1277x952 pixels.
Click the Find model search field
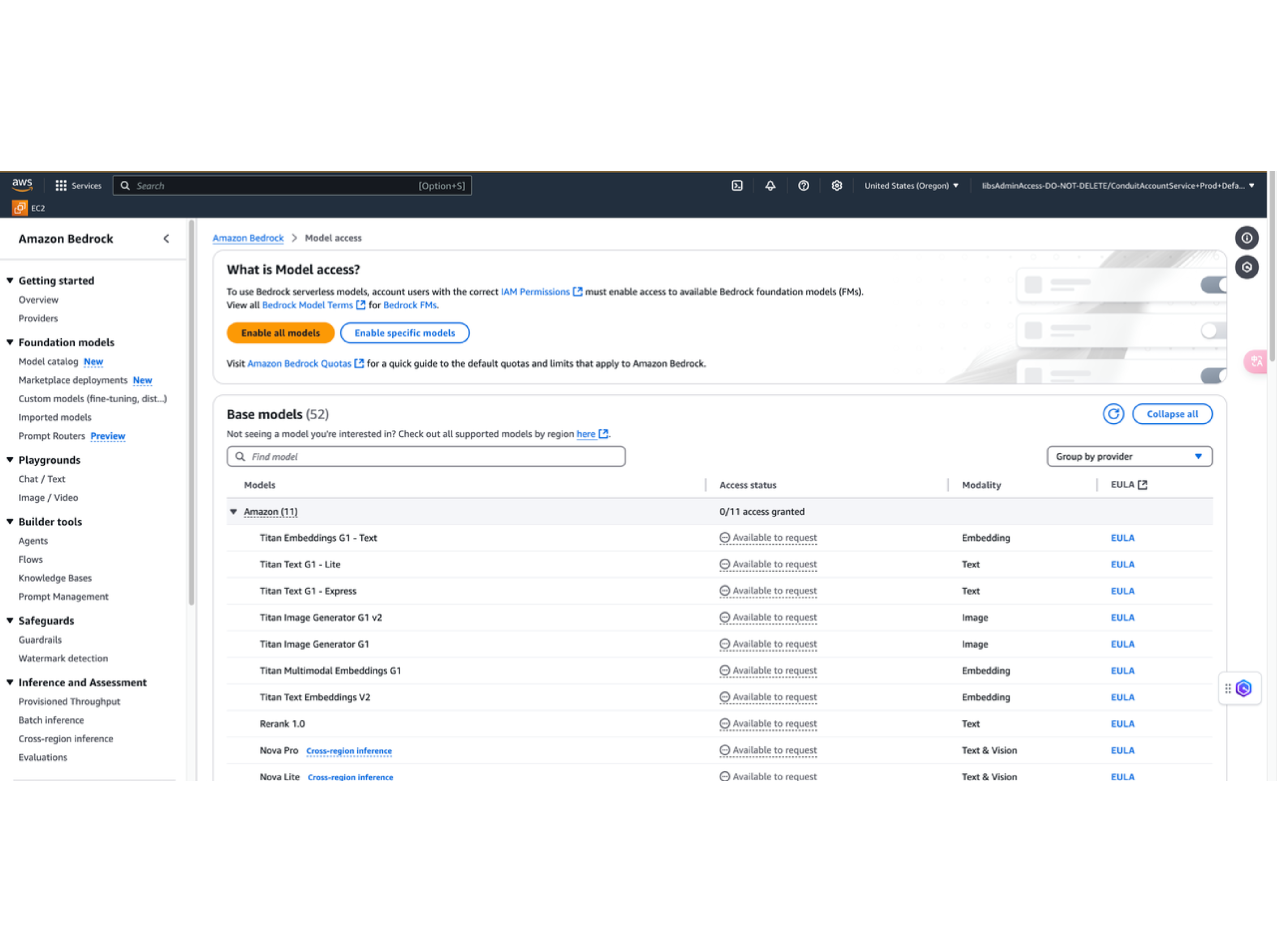(x=427, y=457)
